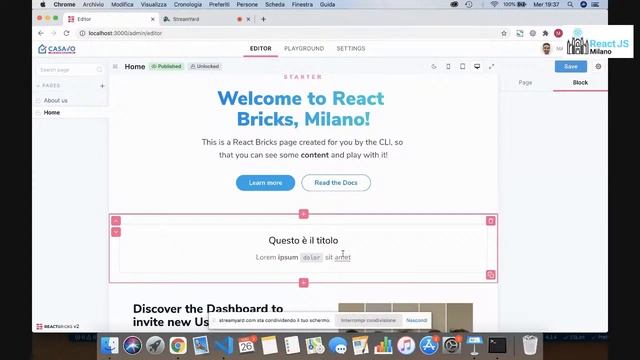Screen dimensions: 640x360
Task: Open Finder from the Dock
Action: coord(110,346)
